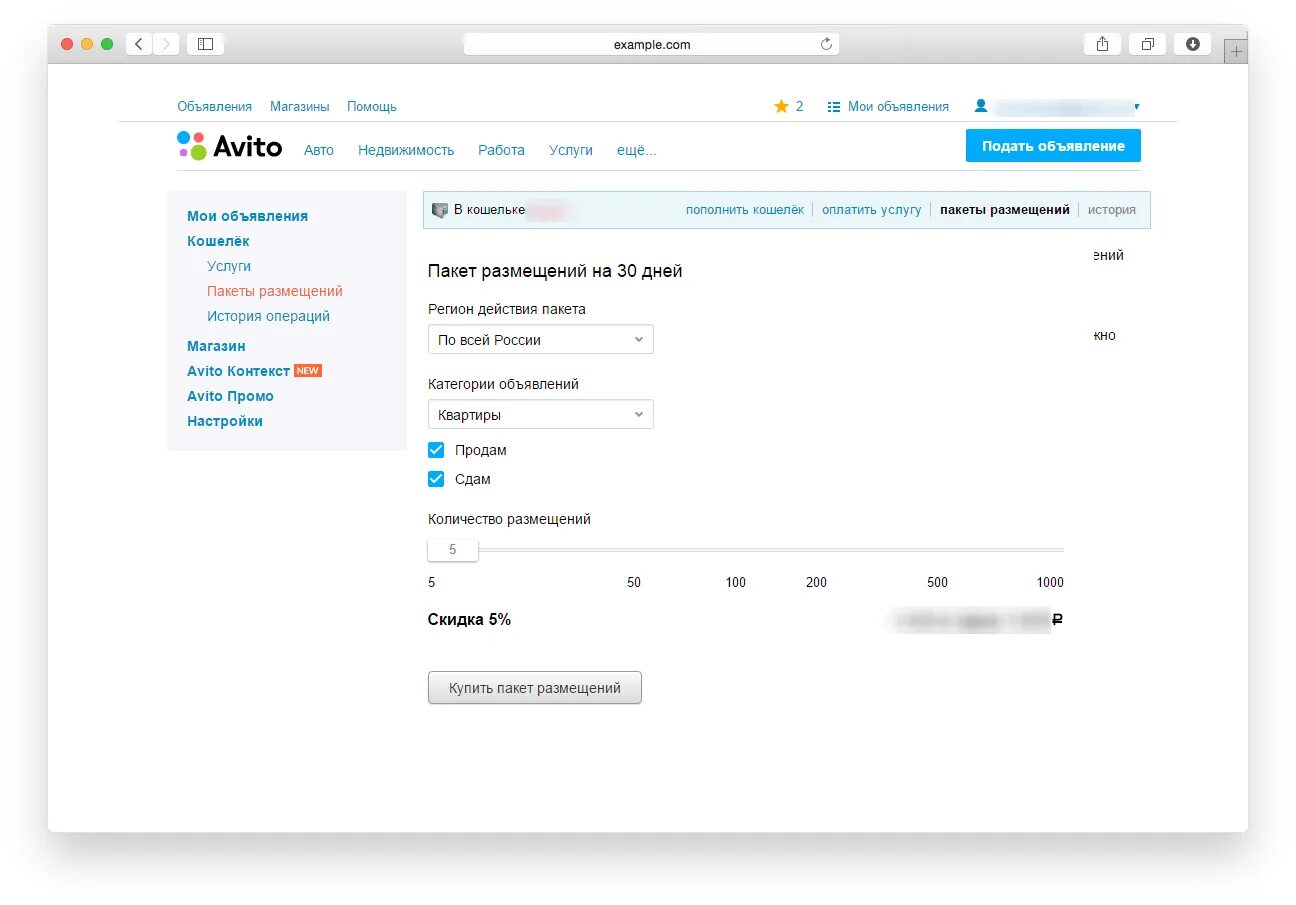Go back with Safari back arrow

pyautogui.click(x=139, y=44)
